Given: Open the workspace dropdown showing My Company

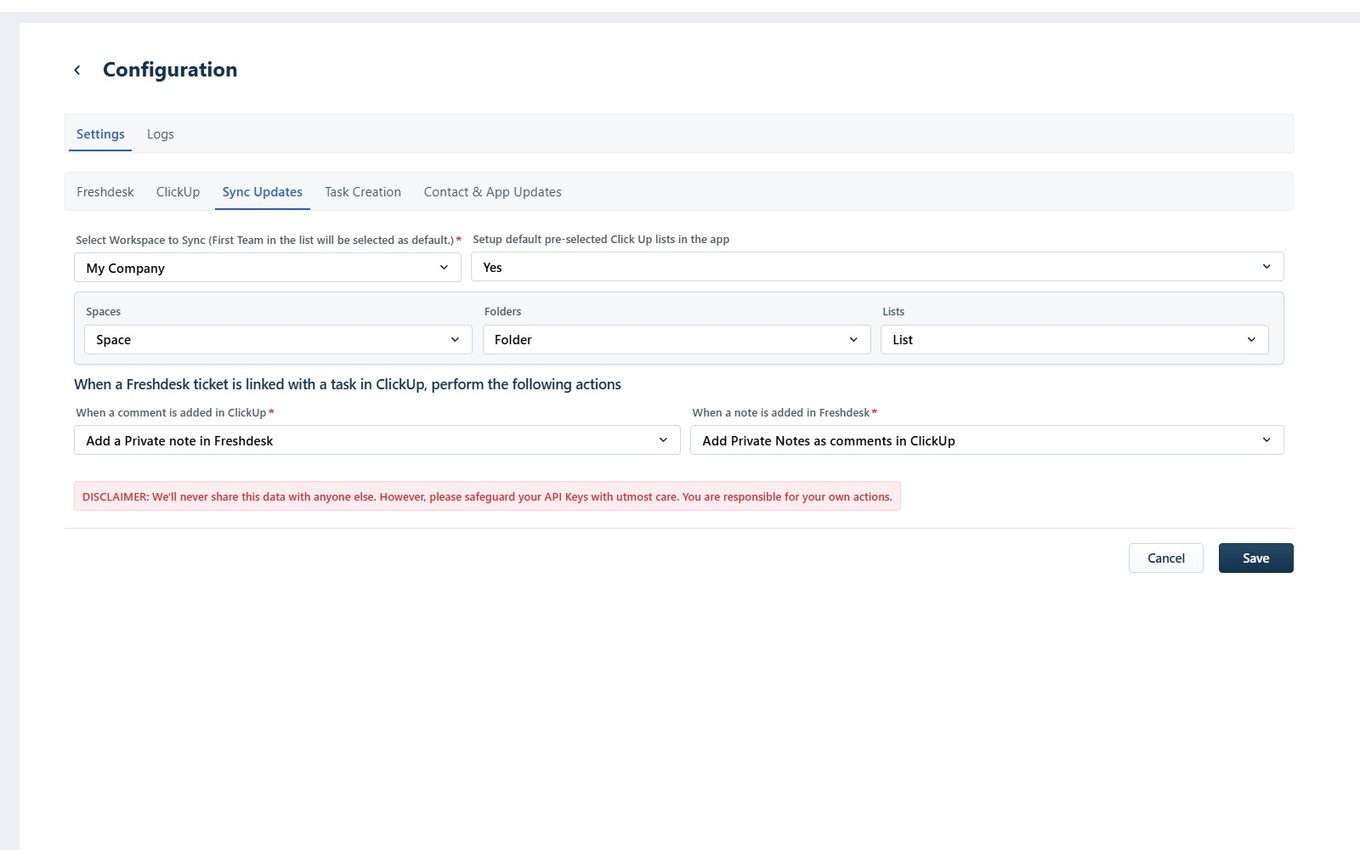Looking at the screenshot, I should click(267, 267).
